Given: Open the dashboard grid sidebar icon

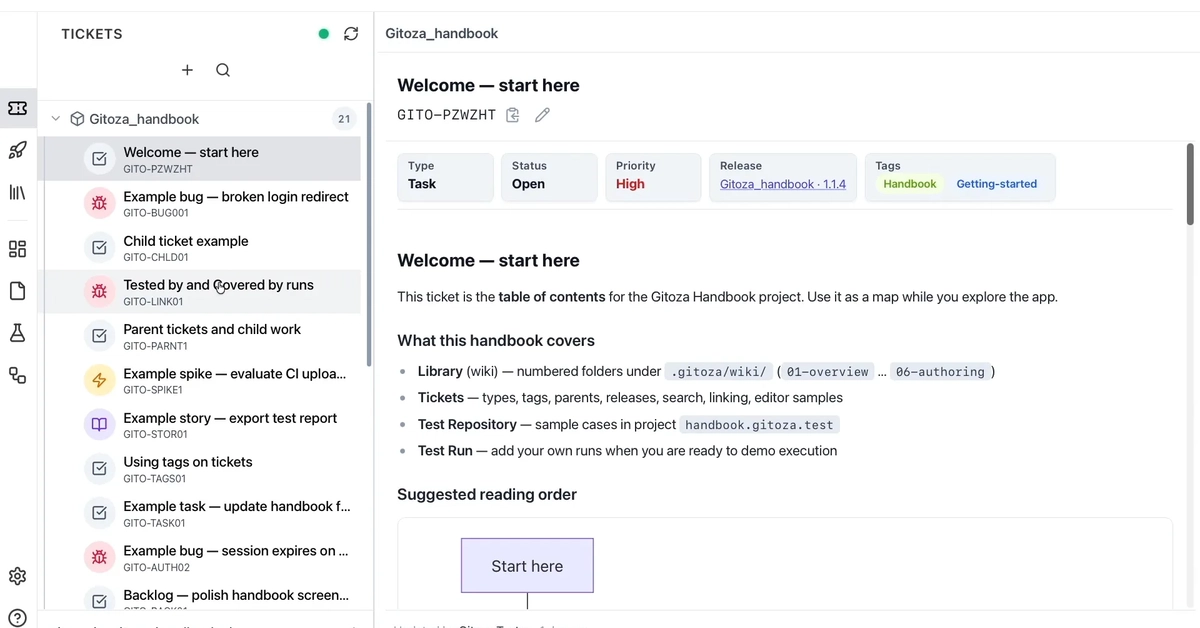Looking at the screenshot, I should point(17,249).
